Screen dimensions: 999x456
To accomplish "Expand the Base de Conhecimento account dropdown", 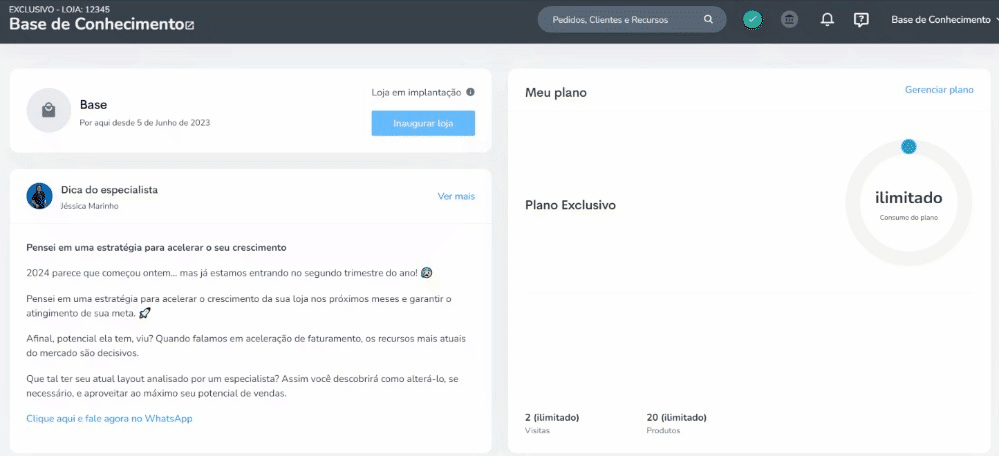I will tap(944, 20).
